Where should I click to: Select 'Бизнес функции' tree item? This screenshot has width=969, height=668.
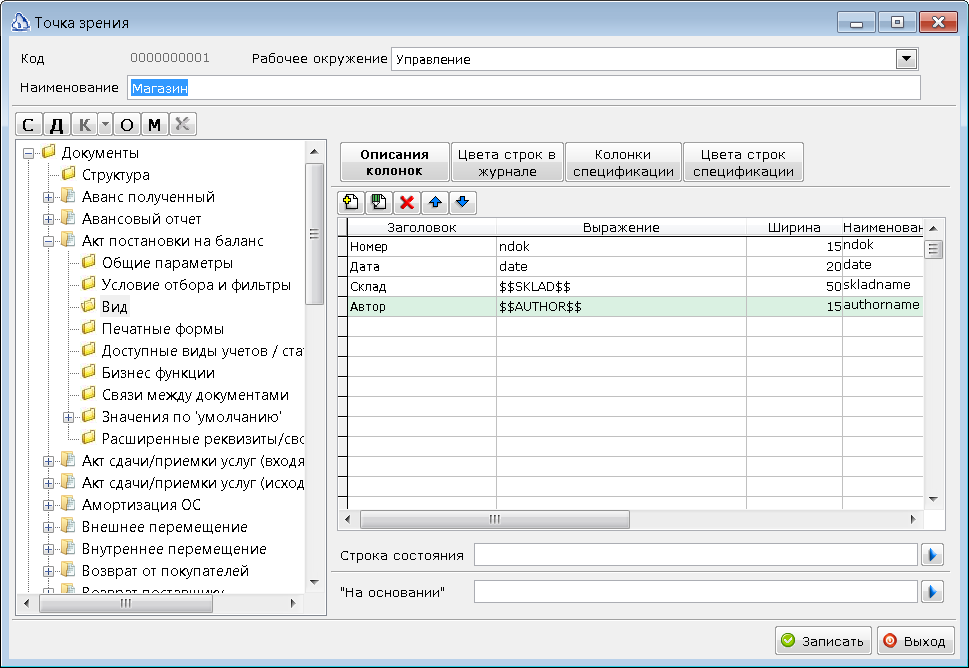[158, 373]
